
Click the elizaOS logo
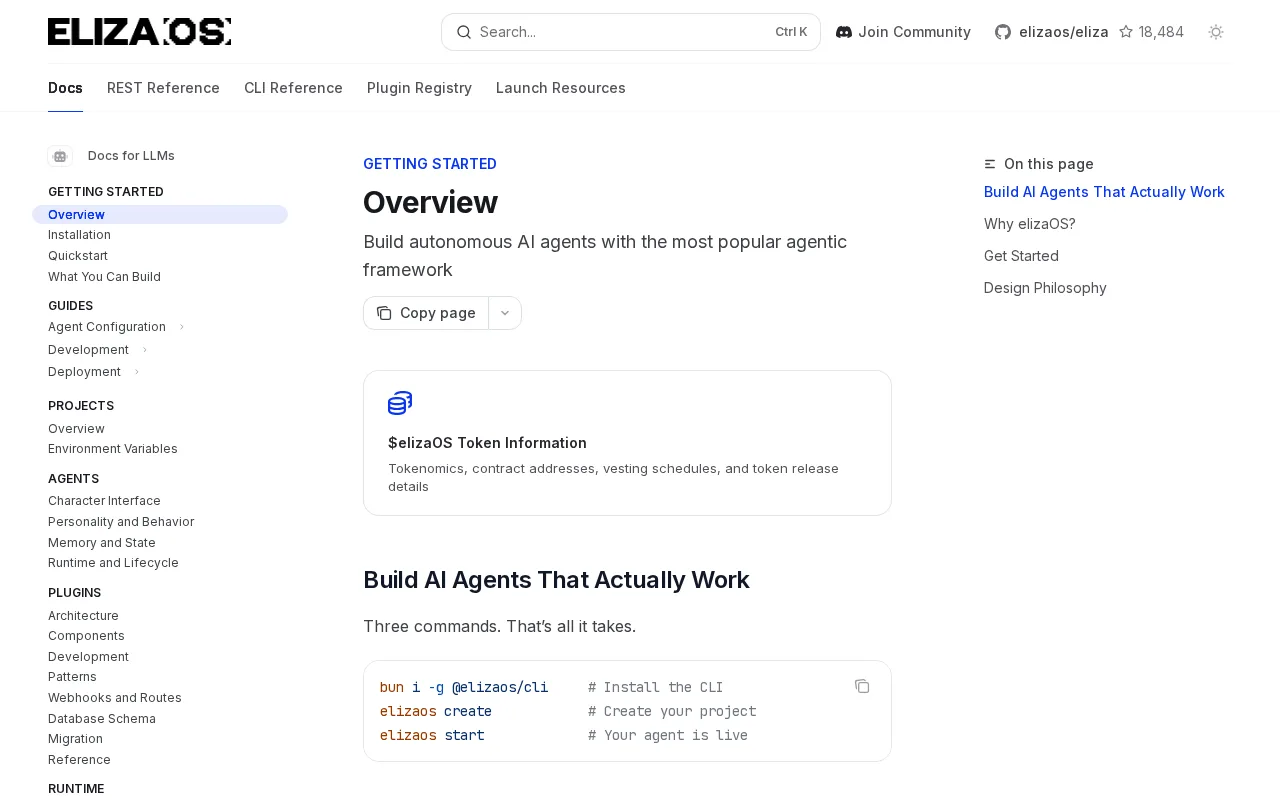coord(139,32)
